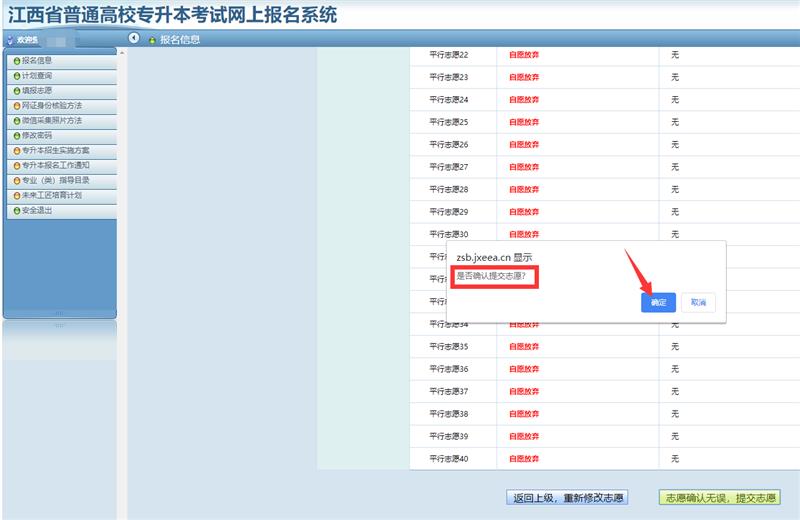Select the row label 平行志愿36
The image size is (800, 520).
448,369
